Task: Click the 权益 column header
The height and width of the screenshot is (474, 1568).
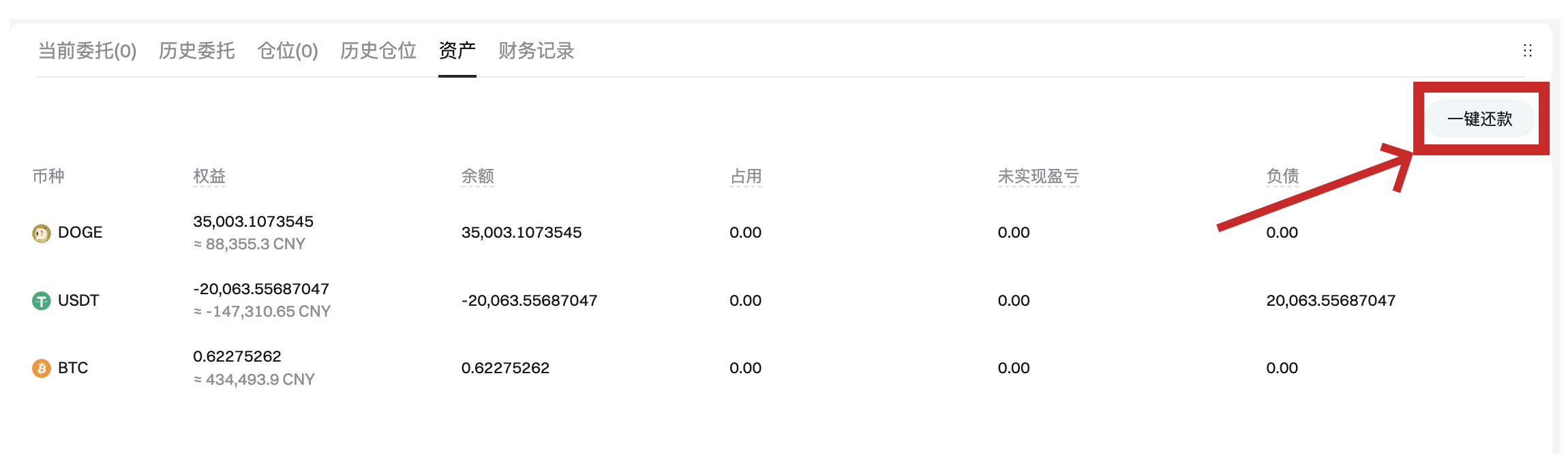Action: (209, 176)
